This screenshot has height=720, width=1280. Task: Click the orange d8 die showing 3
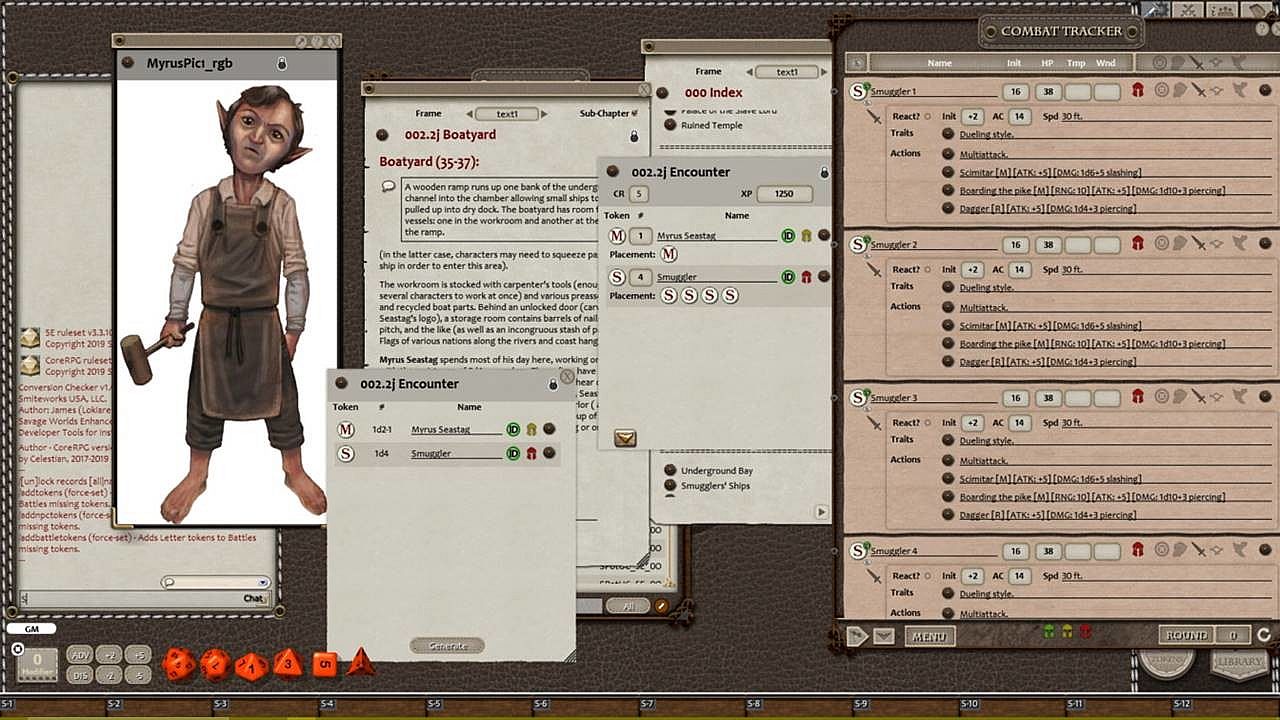(288, 663)
